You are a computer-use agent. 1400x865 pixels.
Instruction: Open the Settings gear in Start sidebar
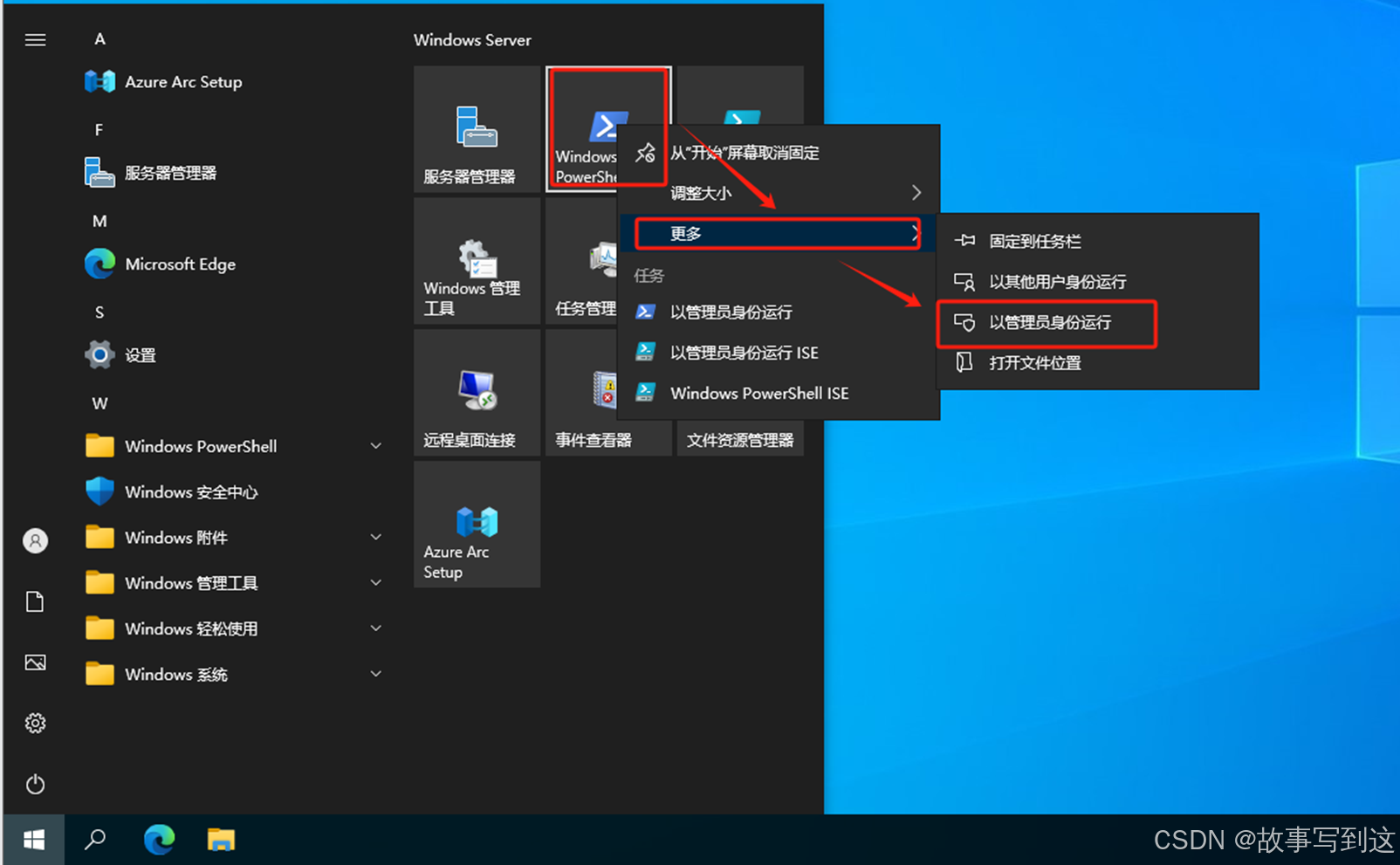point(35,723)
